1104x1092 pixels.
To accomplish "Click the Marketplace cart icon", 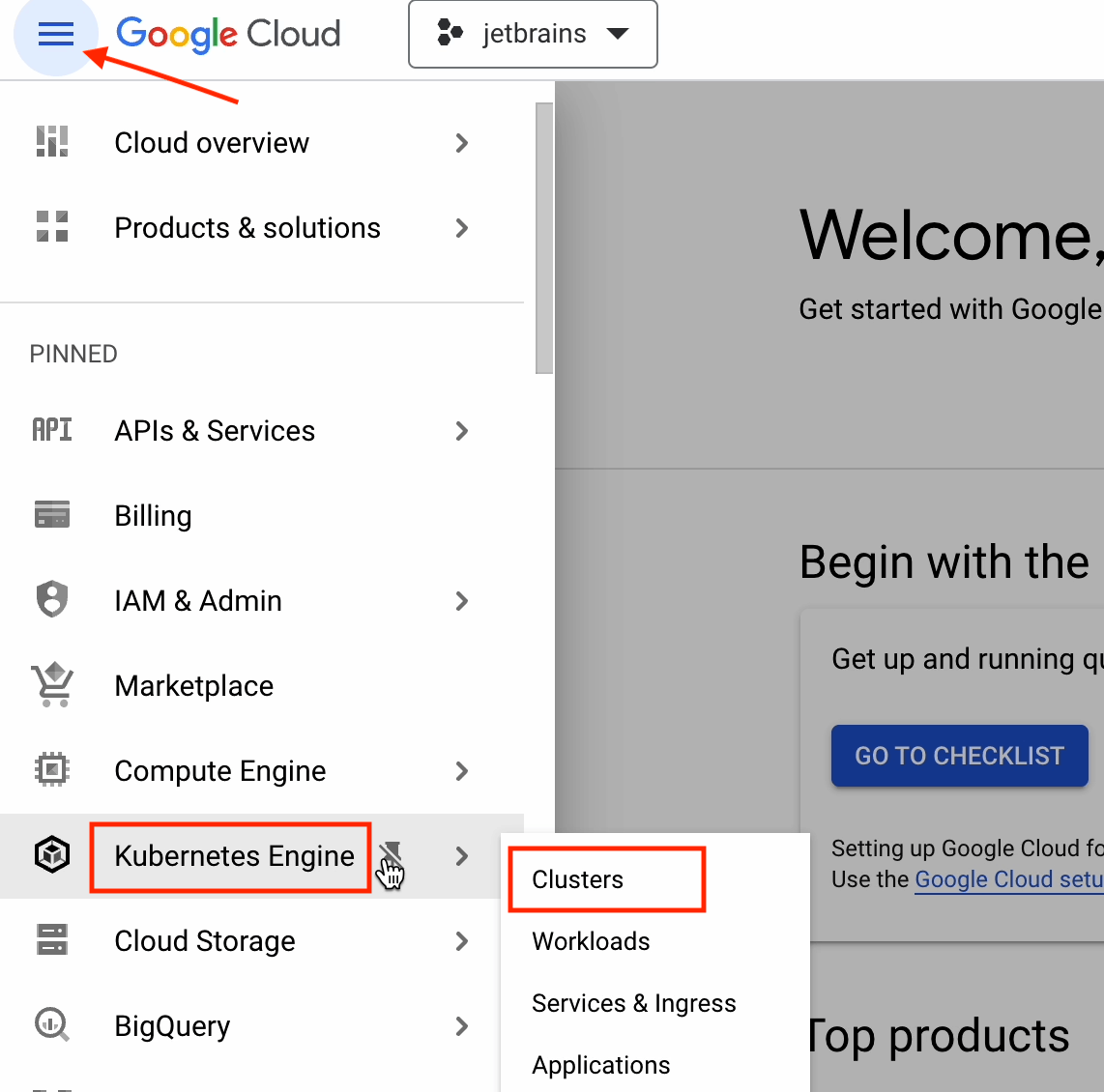I will [52, 685].
